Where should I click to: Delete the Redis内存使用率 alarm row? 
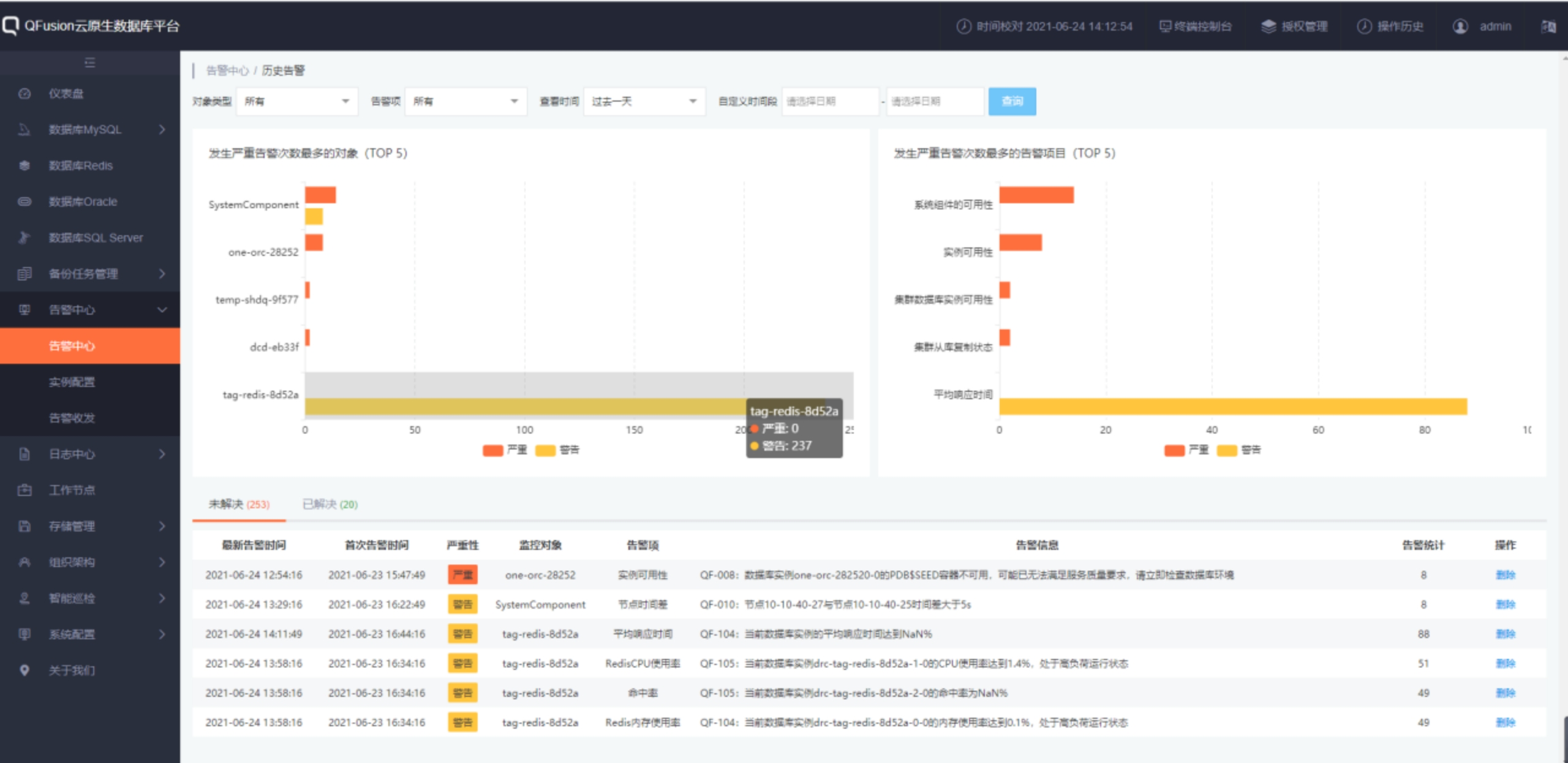(x=1505, y=723)
